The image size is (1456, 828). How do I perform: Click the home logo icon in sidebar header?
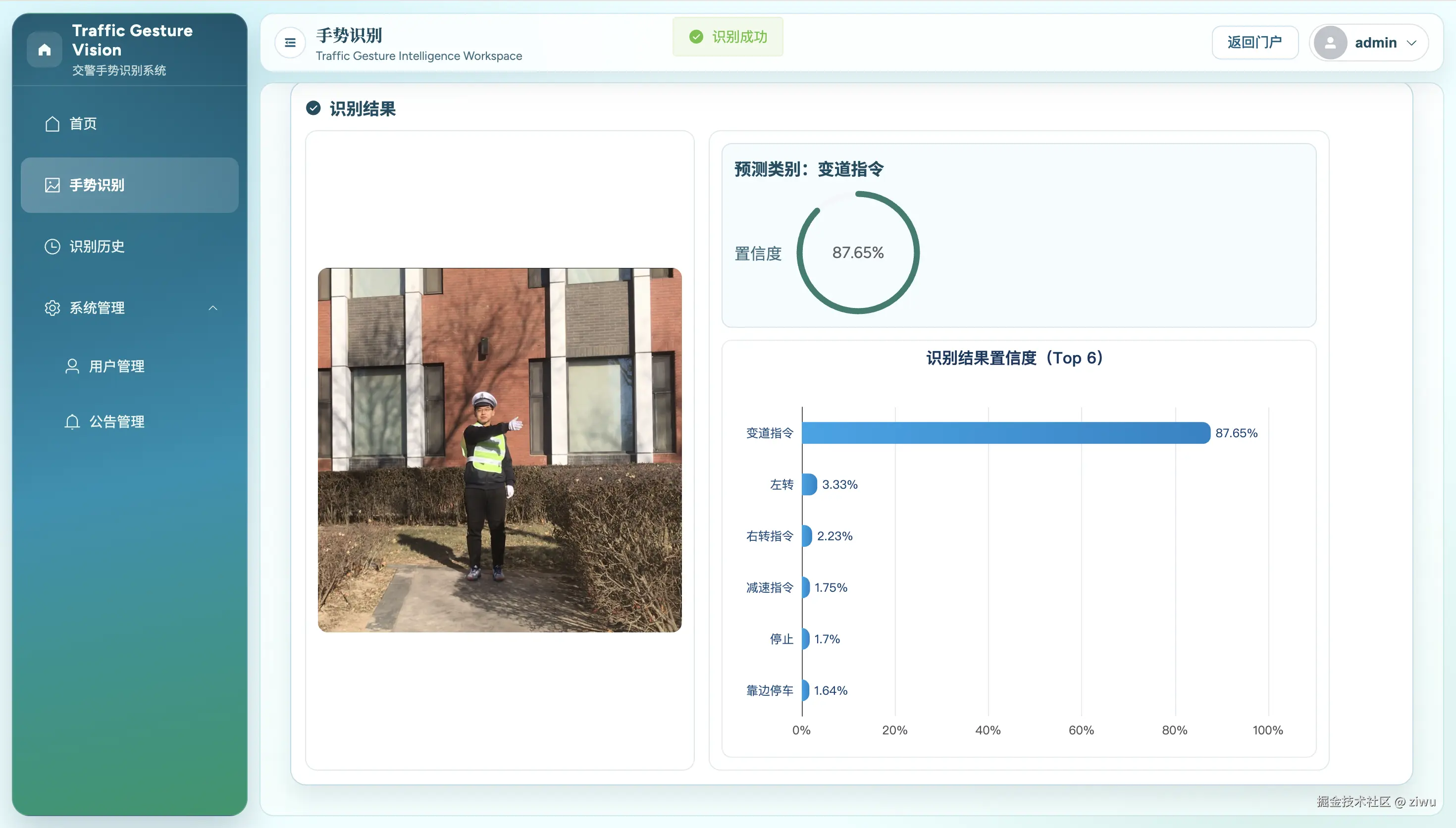click(x=45, y=50)
